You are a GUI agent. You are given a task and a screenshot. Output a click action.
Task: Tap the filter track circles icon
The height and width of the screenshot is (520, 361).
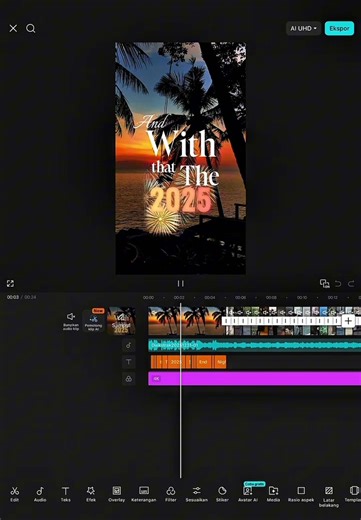[x=129, y=379]
